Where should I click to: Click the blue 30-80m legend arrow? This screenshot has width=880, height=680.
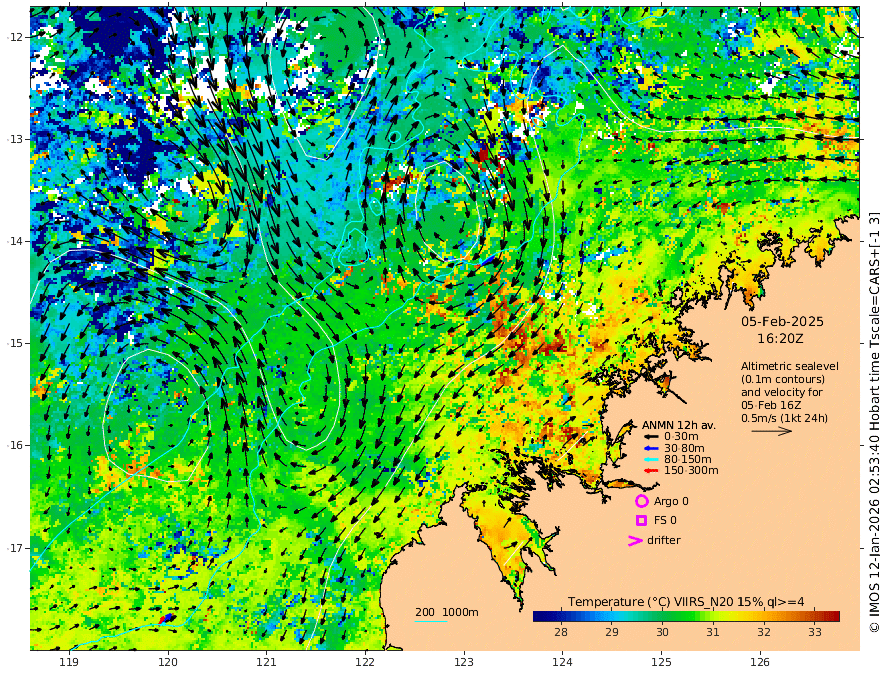[x=650, y=448]
